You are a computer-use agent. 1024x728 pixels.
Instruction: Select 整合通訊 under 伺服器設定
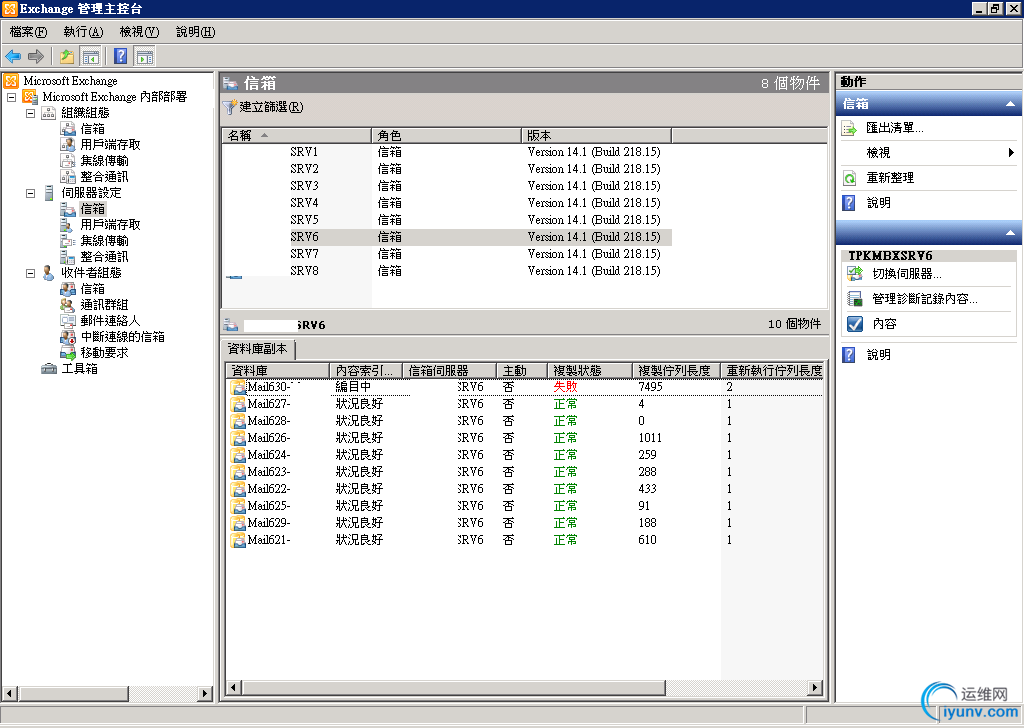pyautogui.click(x=104, y=257)
